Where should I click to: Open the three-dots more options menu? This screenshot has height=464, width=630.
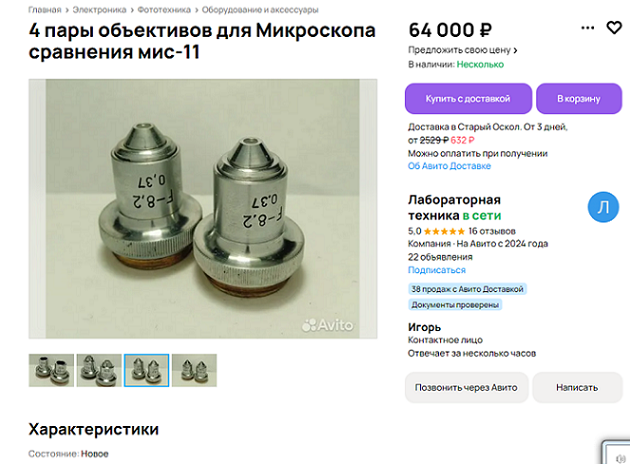pos(587,28)
